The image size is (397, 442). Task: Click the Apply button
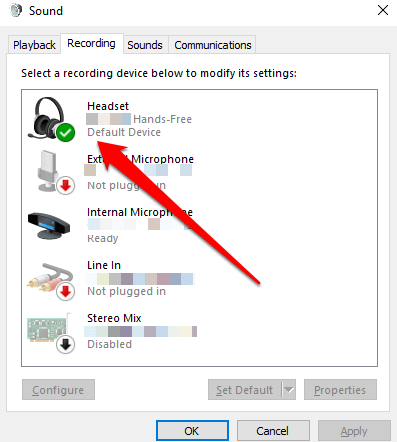tap(354, 431)
